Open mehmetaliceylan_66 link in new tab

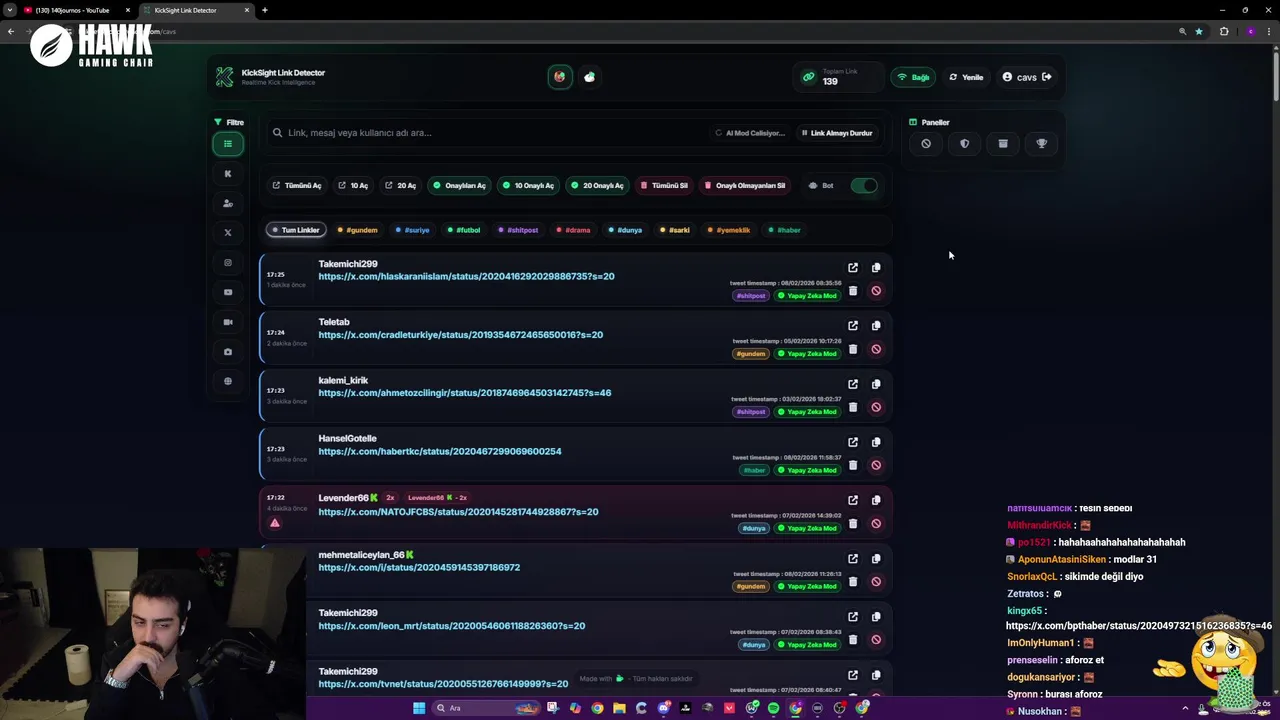coord(853,559)
